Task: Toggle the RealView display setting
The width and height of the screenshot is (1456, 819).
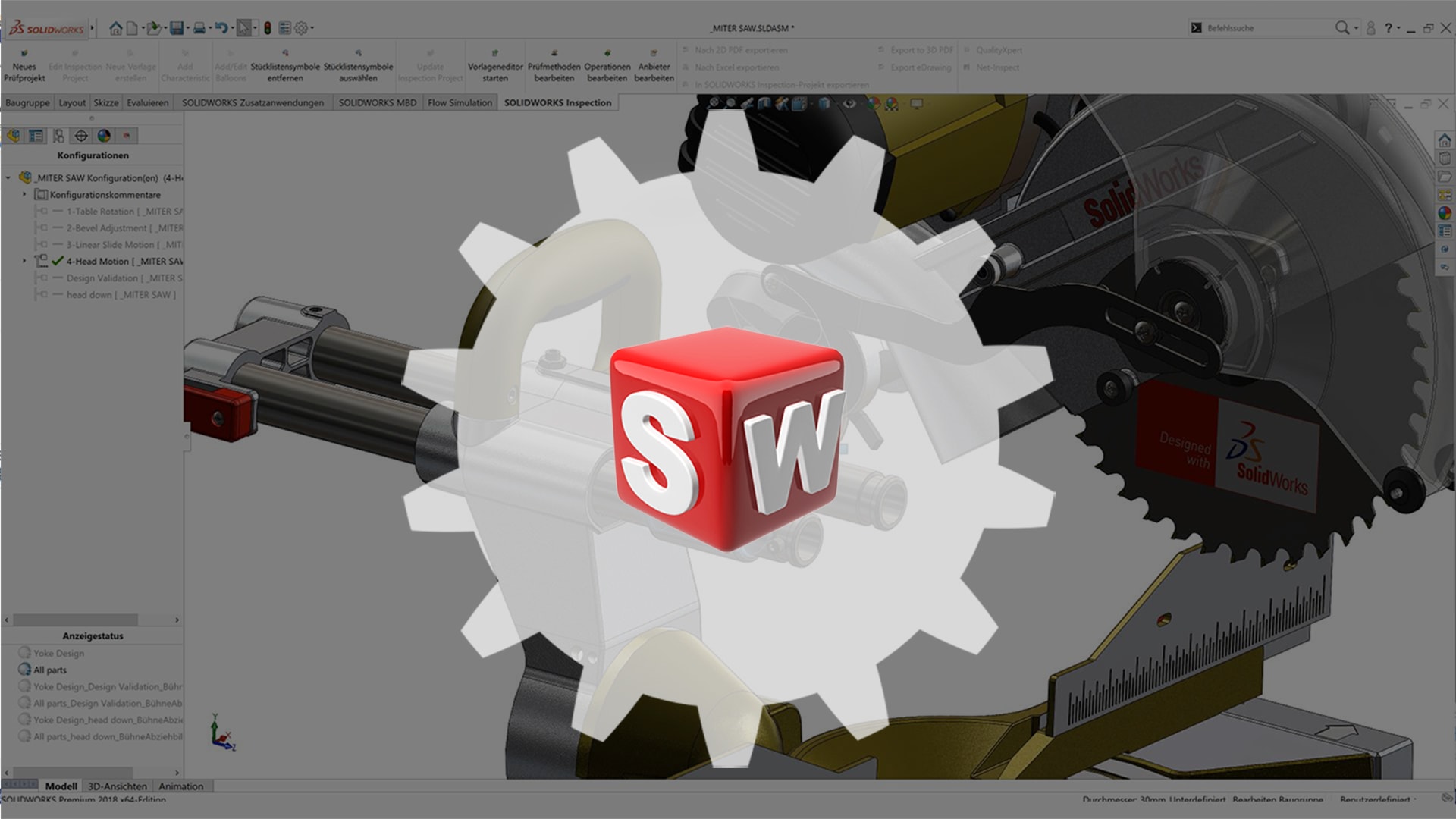Action: click(x=916, y=102)
